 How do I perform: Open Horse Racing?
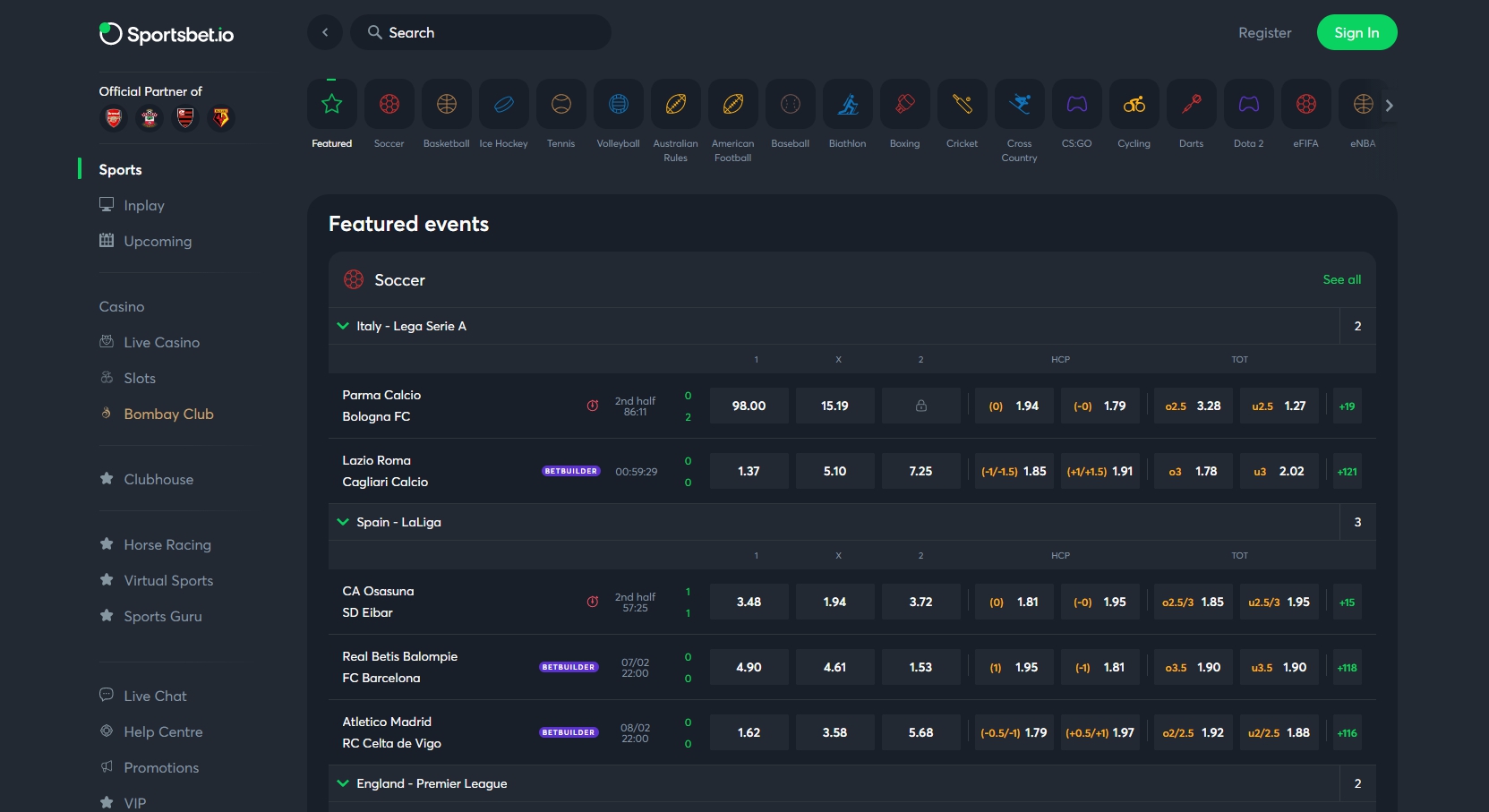tap(167, 544)
